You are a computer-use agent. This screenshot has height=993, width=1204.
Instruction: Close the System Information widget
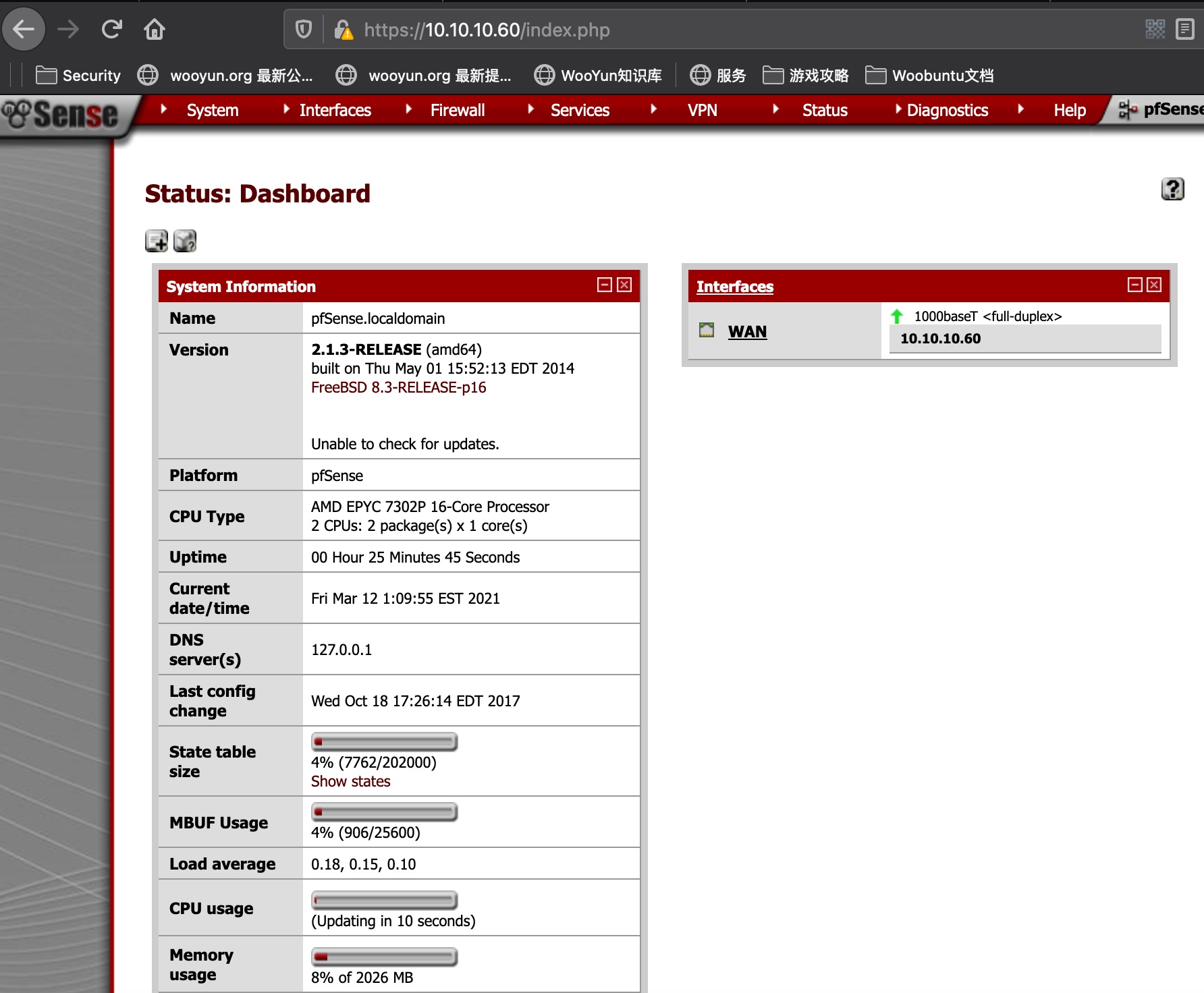(624, 285)
